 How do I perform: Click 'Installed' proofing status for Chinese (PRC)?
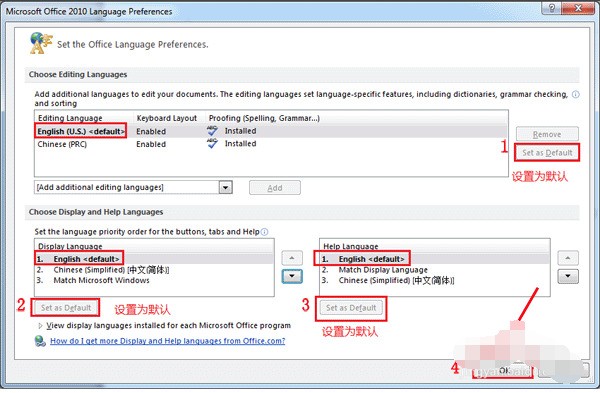coord(240,144)
